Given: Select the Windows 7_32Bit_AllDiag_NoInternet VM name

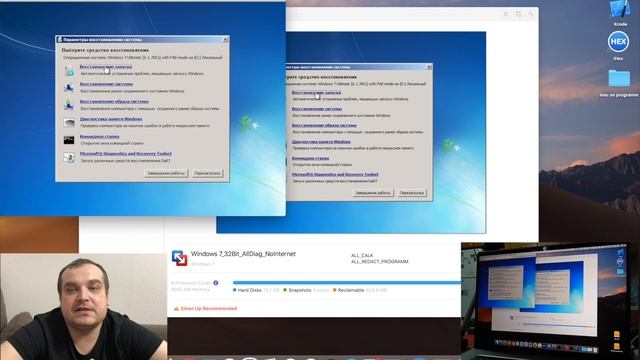Looking at the screenshot, I should (x=243, y=254).
